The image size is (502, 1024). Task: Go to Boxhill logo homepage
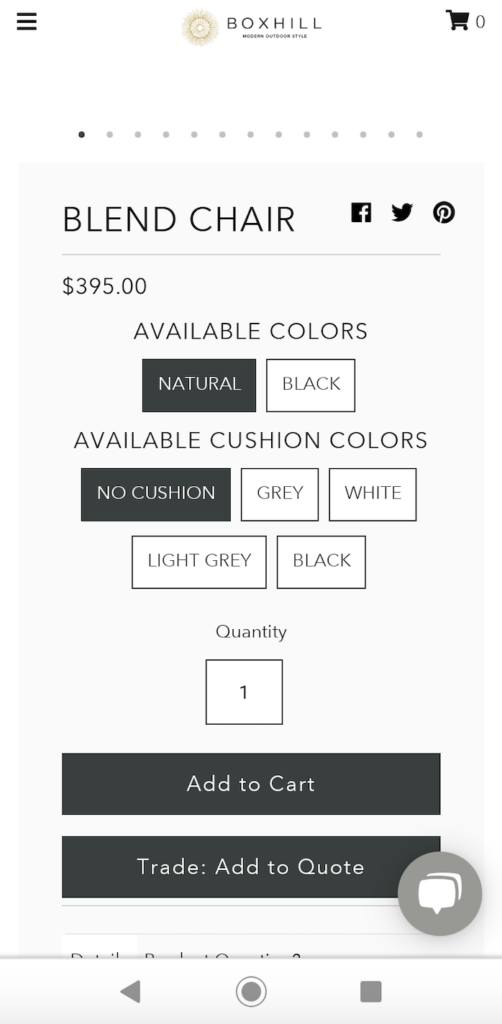(251, 27)
